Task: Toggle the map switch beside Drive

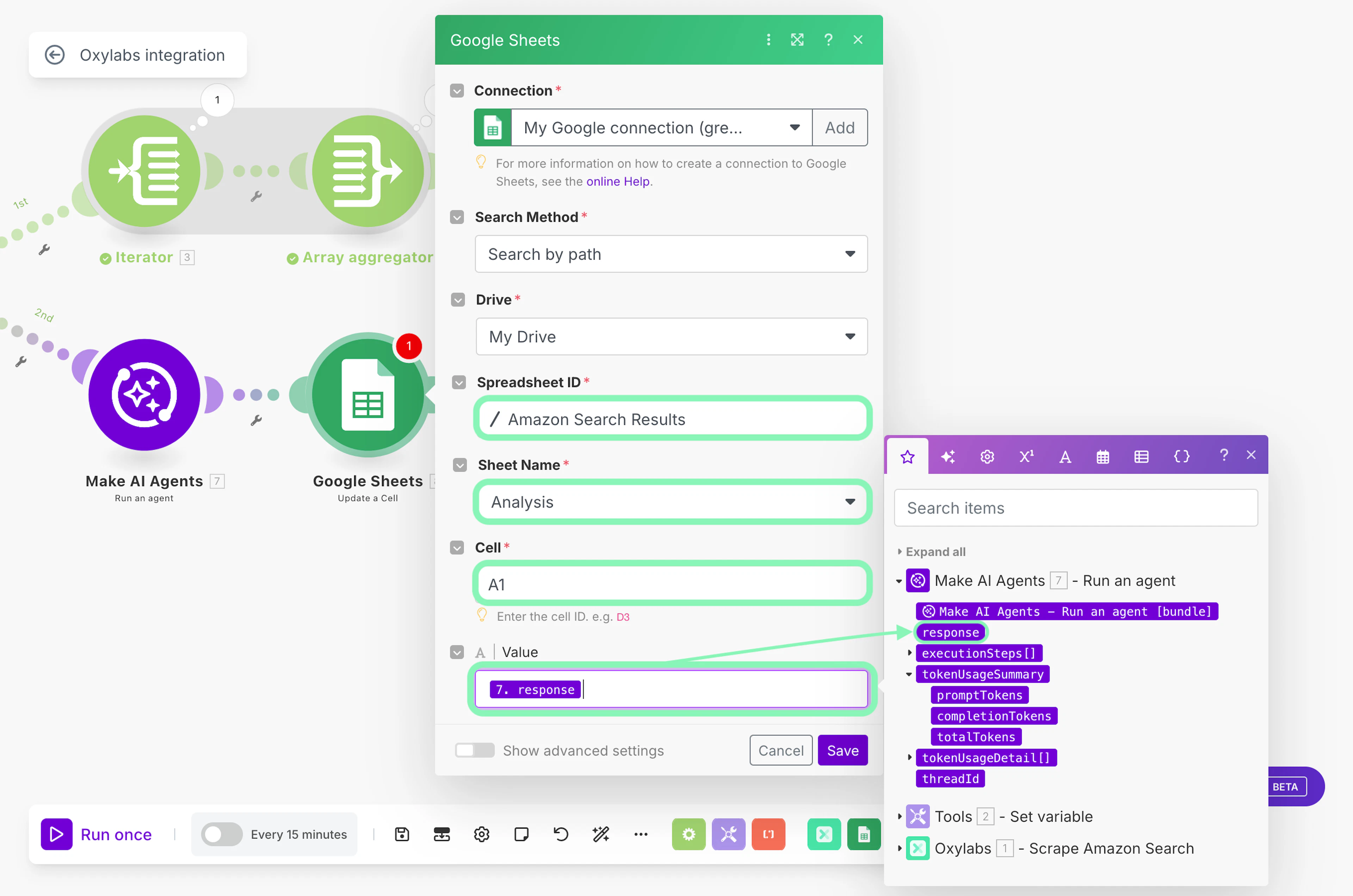Action: (x=458, y=300)
